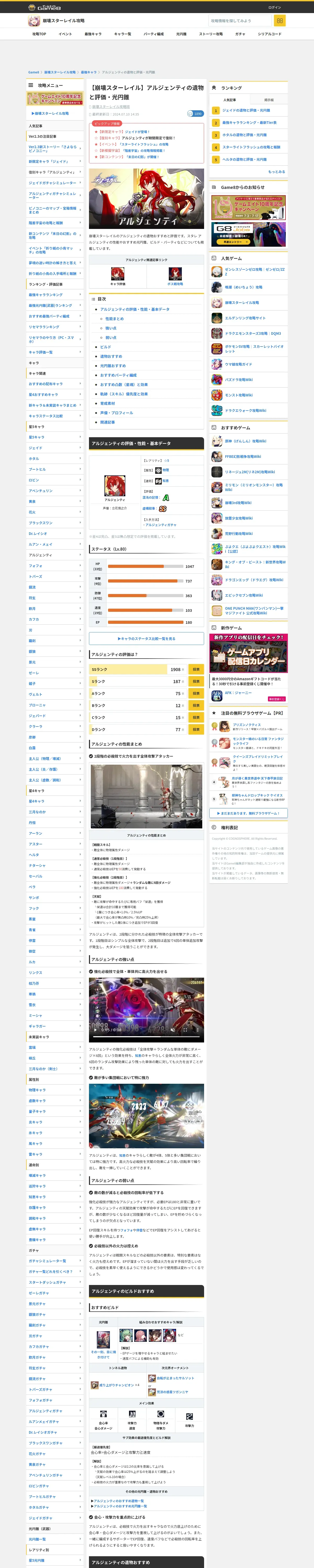Expand sidebar item ガチャシミュレーター一覧
The height and width of the screenshot is (1568, 314).
[55, 1261]
